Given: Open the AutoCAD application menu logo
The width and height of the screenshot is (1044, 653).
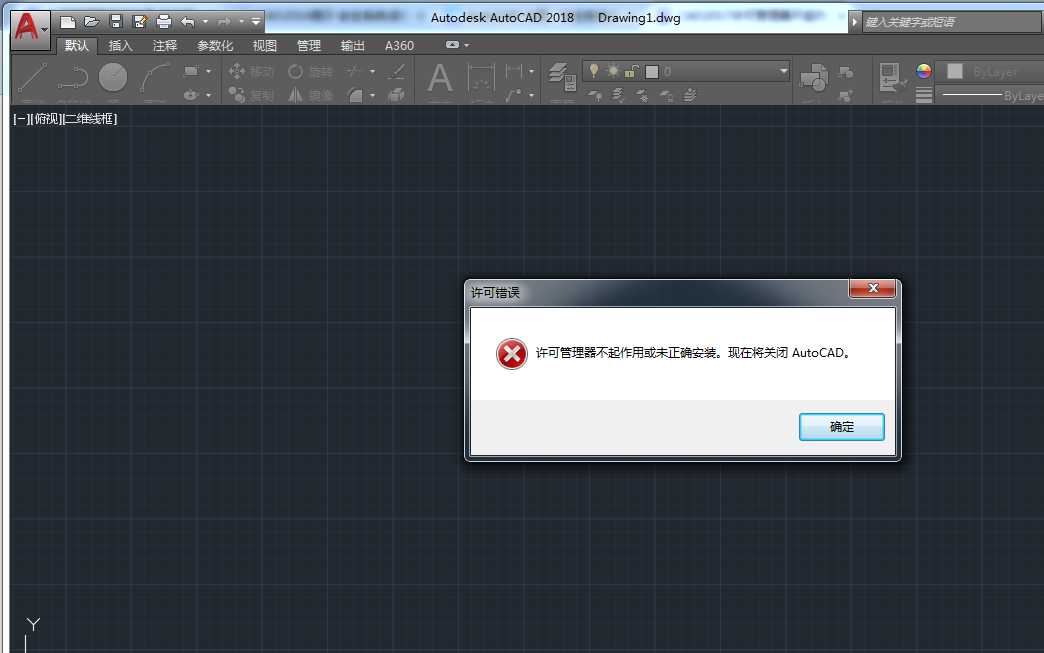Looking at the screenshot, I should click(x=30, y=29).
